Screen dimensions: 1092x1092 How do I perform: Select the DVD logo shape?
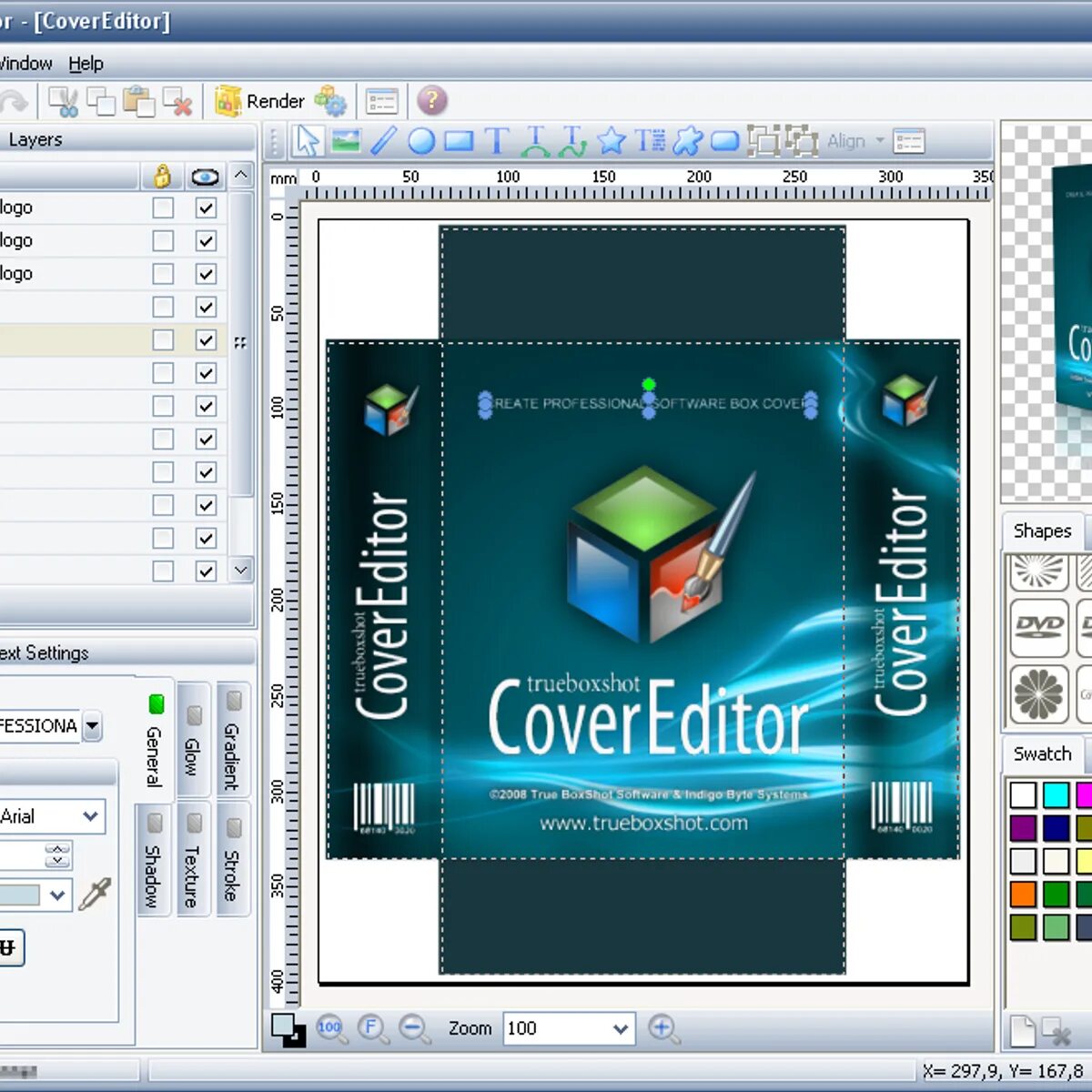pos(1039,627)
